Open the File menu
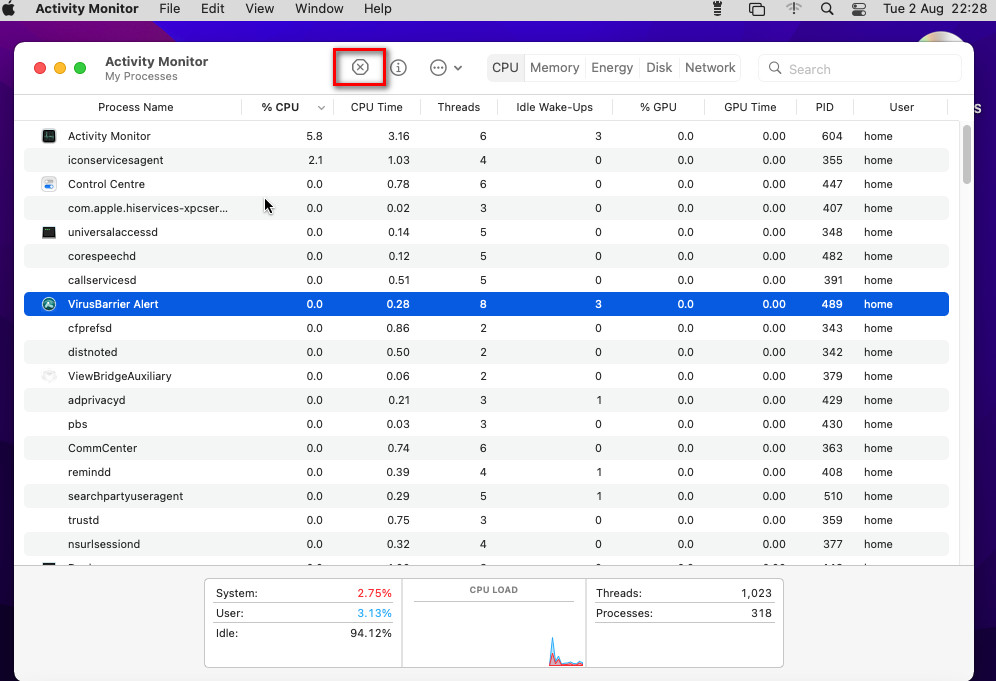The image size is (996, 681). (170, 9)
